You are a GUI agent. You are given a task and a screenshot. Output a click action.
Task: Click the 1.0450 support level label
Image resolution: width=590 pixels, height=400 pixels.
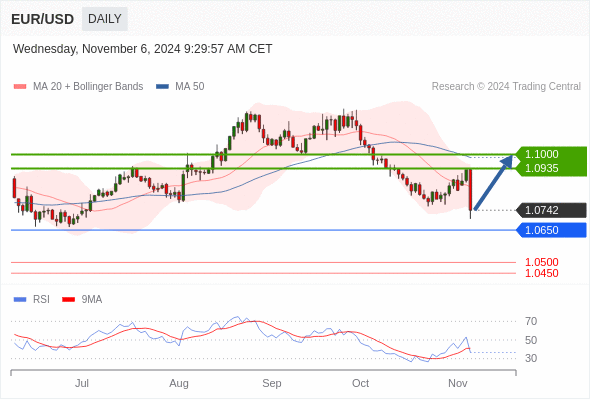pyautogui.click(x=541, y=273)
